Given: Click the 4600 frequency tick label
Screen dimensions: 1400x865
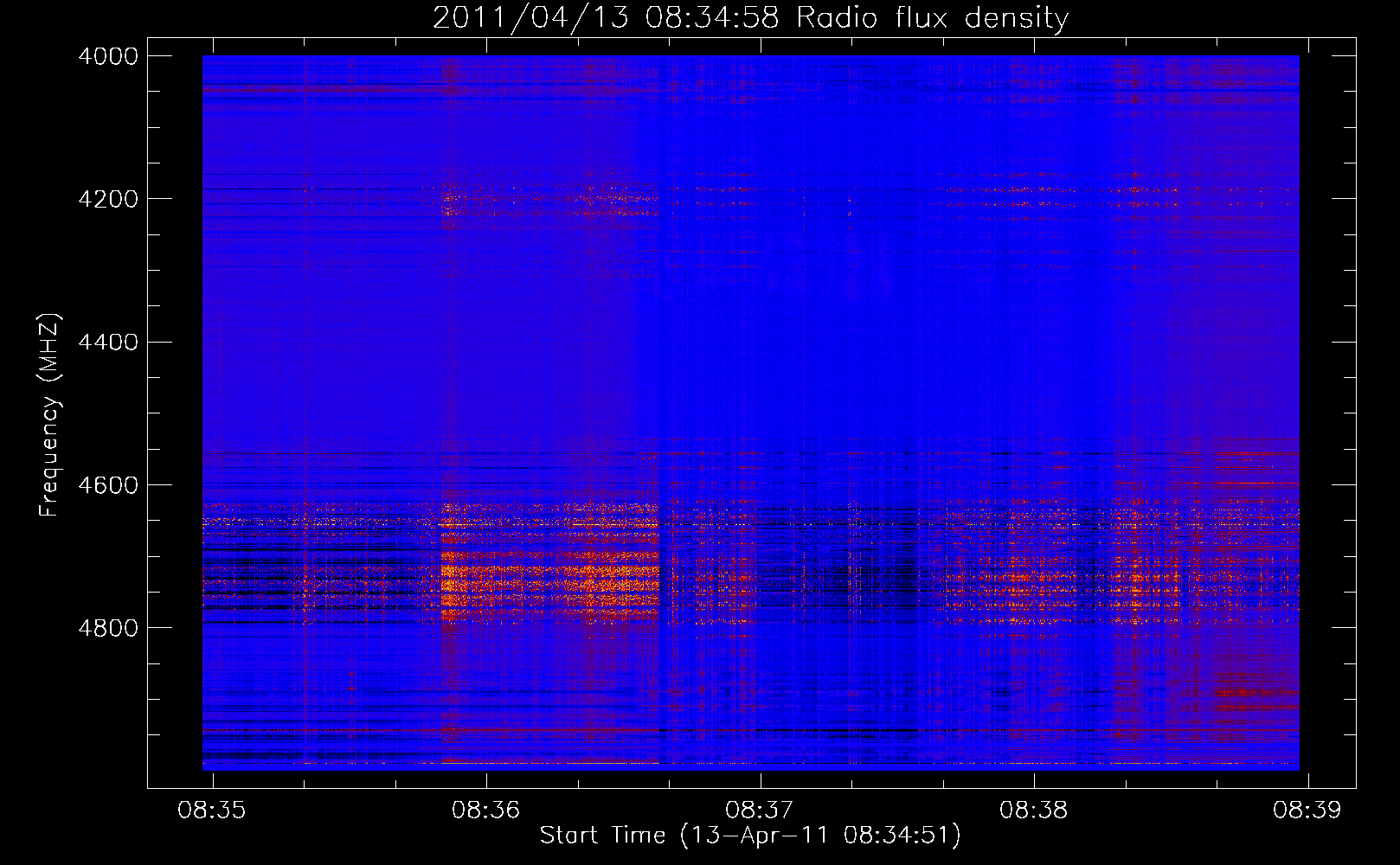Looking at the screenshot, I should point(108,485).
